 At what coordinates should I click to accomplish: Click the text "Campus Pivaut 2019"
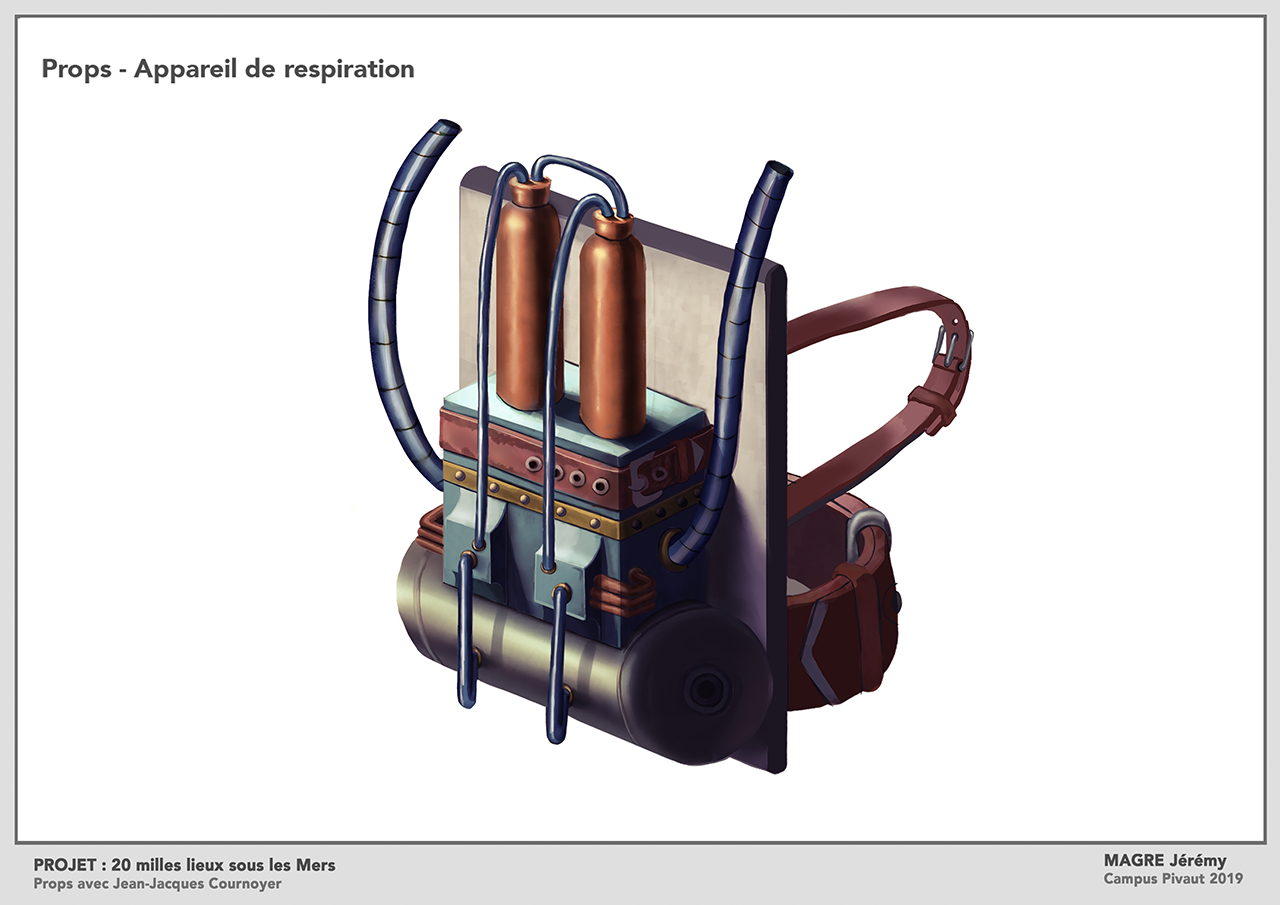(x=1174, y=879)
